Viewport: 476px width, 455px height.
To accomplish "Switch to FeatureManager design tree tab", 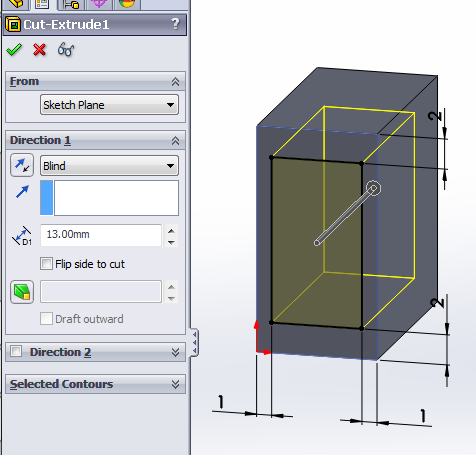I will pyautogui.click(x=15, y=4).
